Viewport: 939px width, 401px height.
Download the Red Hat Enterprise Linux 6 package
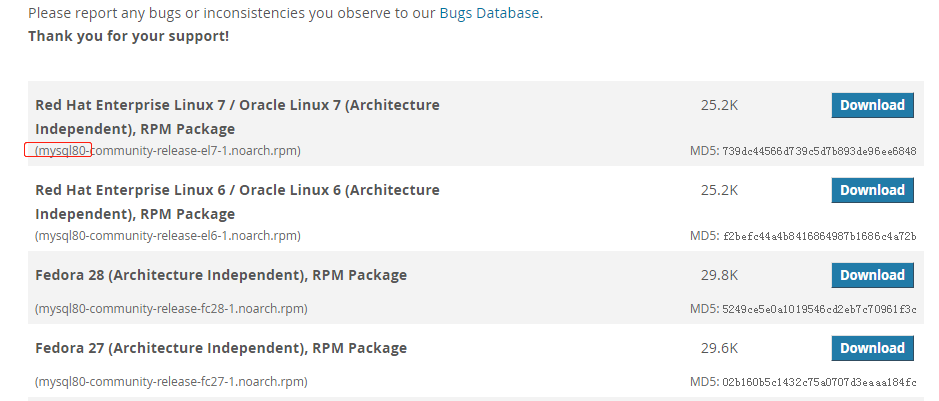tap(873, 190)
